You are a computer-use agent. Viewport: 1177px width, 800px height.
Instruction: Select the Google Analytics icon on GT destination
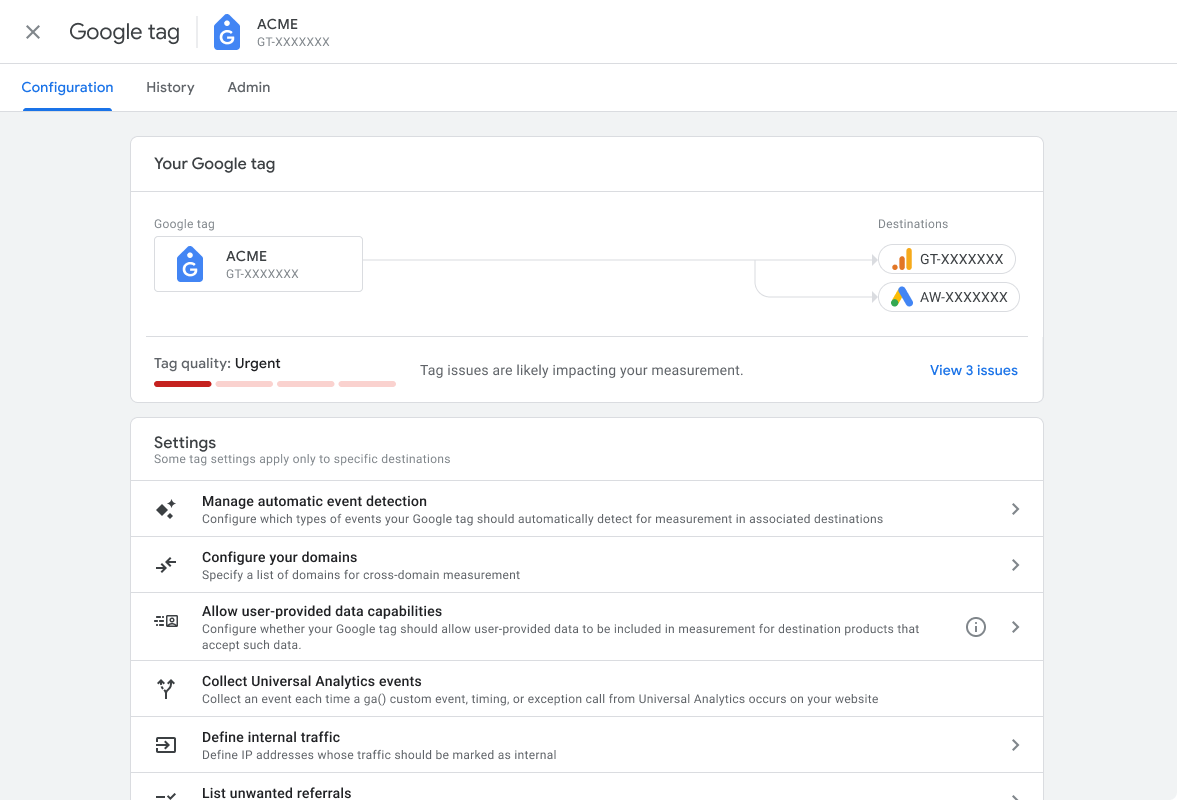coord(900,259)
